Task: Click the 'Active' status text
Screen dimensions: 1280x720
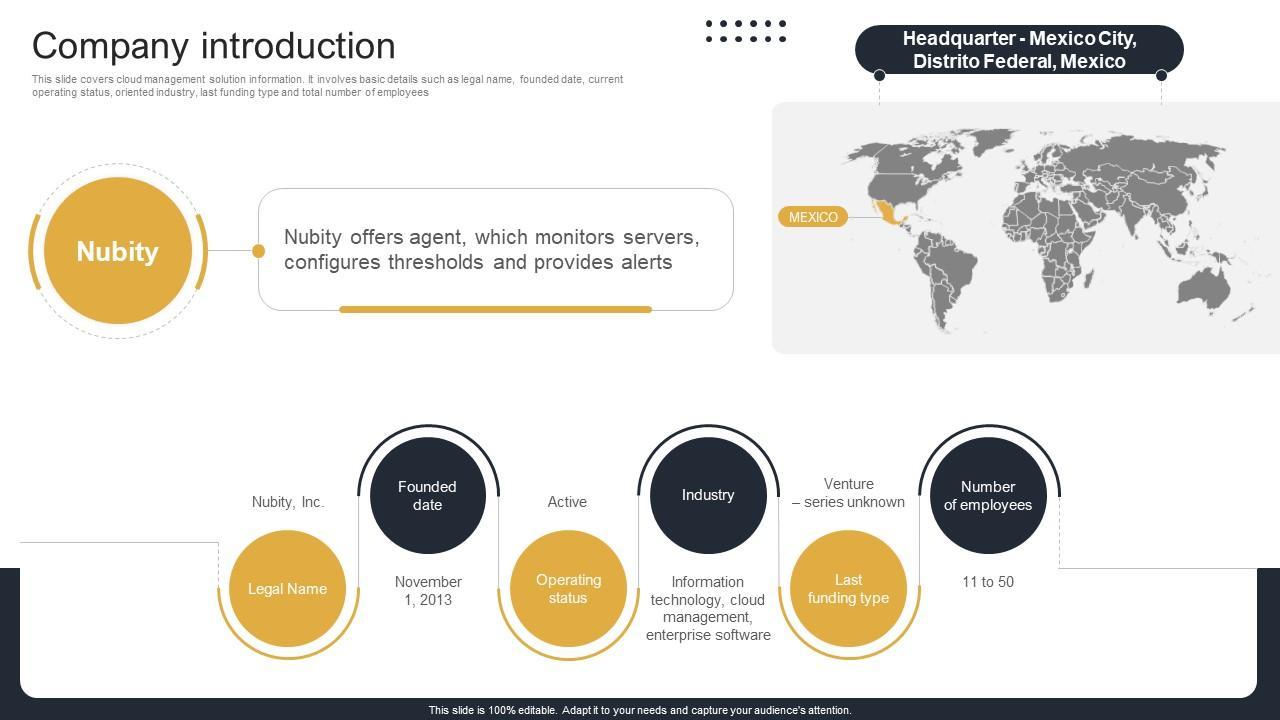Action: pos(567,502)
